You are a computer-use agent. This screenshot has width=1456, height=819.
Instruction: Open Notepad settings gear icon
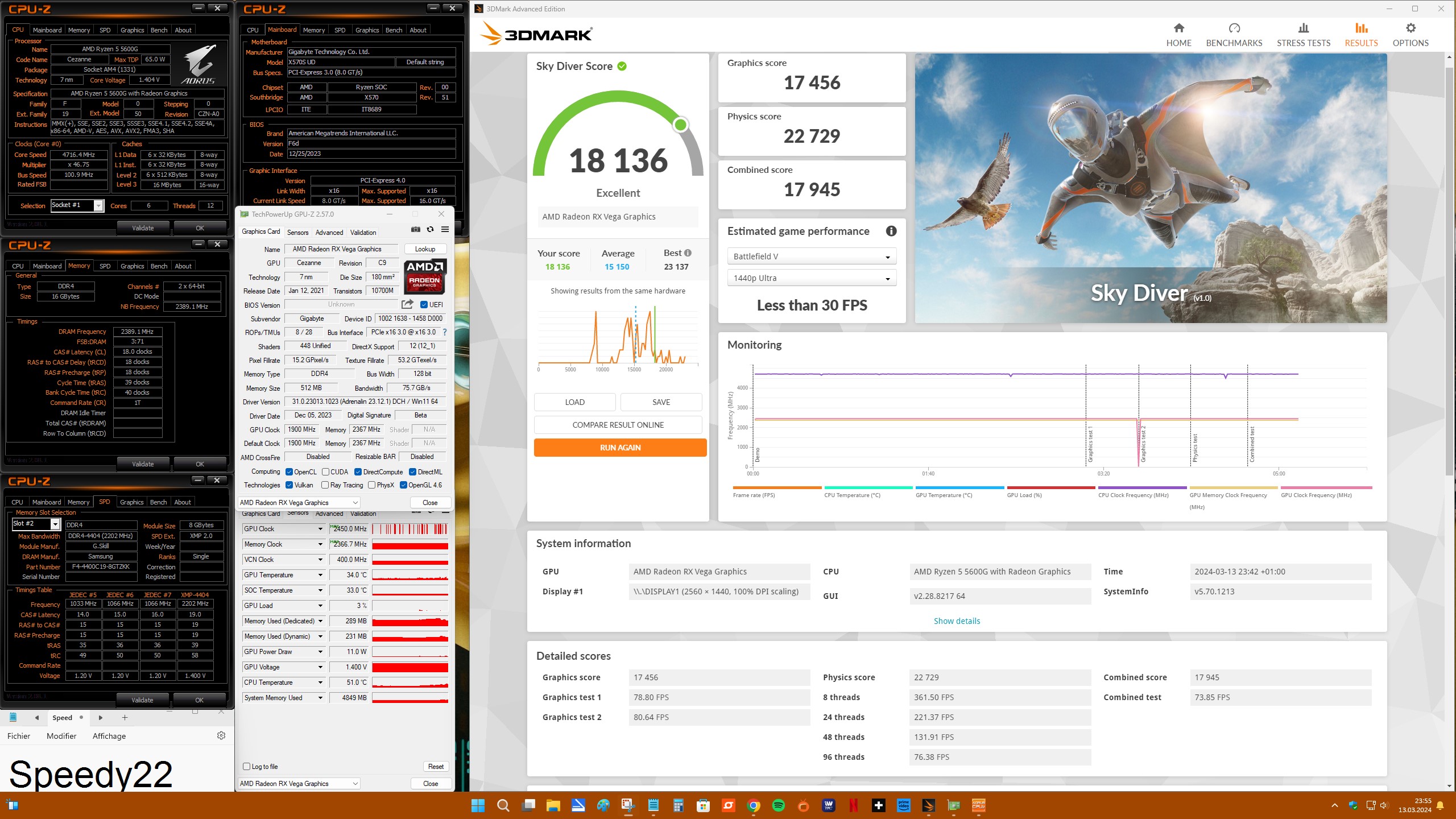221,735
